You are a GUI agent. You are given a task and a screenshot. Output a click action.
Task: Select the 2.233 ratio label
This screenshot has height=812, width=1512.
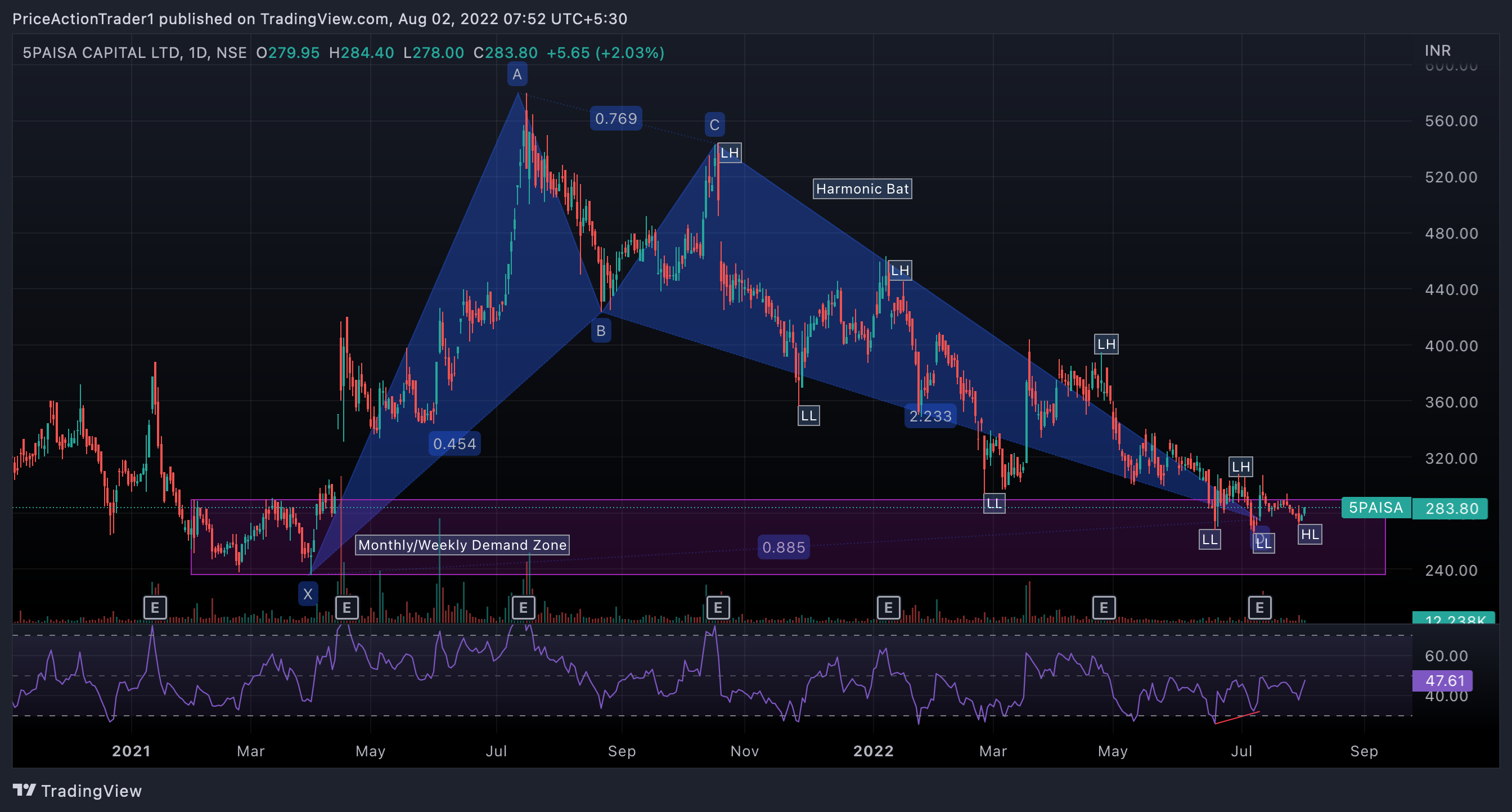point(930,416)
